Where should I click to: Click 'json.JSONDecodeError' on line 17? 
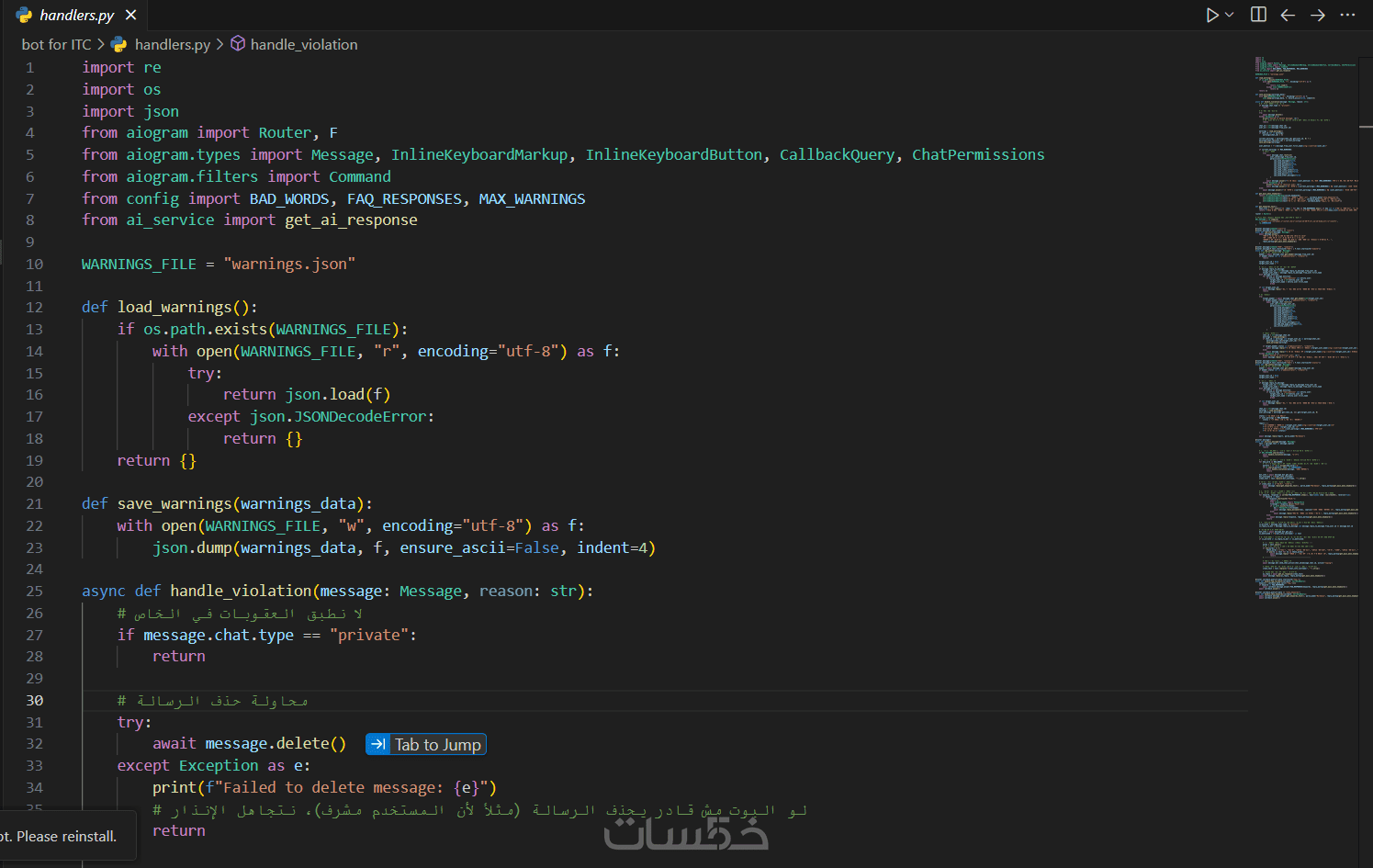point(338,416)
